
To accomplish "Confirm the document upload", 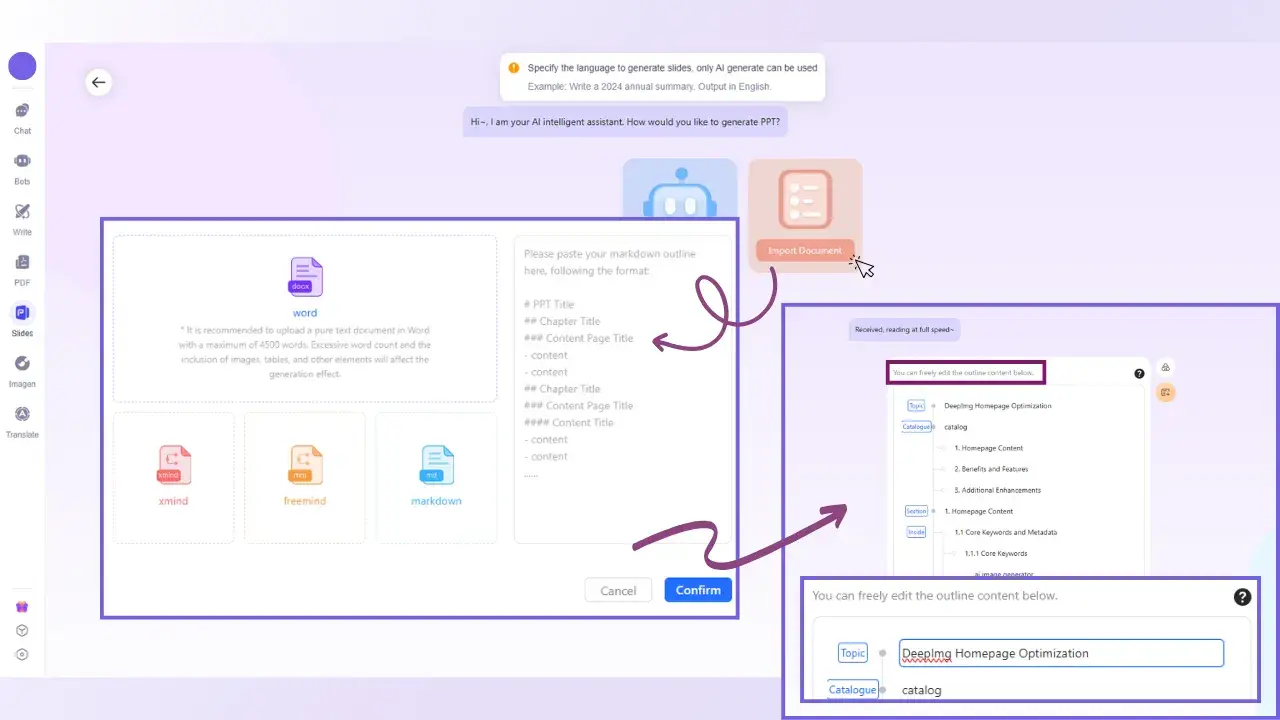I will pos(697,590).
